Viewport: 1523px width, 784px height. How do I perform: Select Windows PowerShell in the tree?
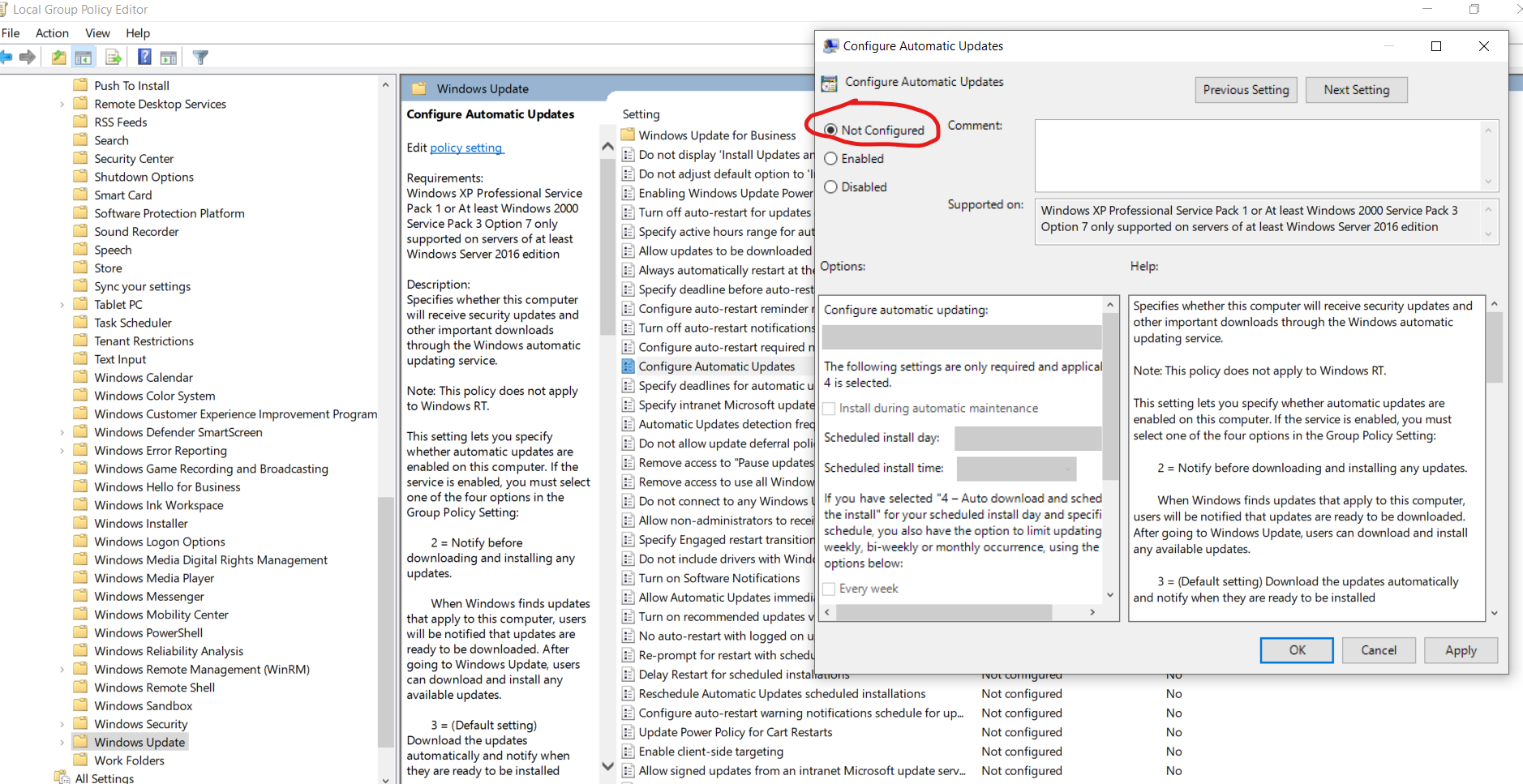click(148, 632)
